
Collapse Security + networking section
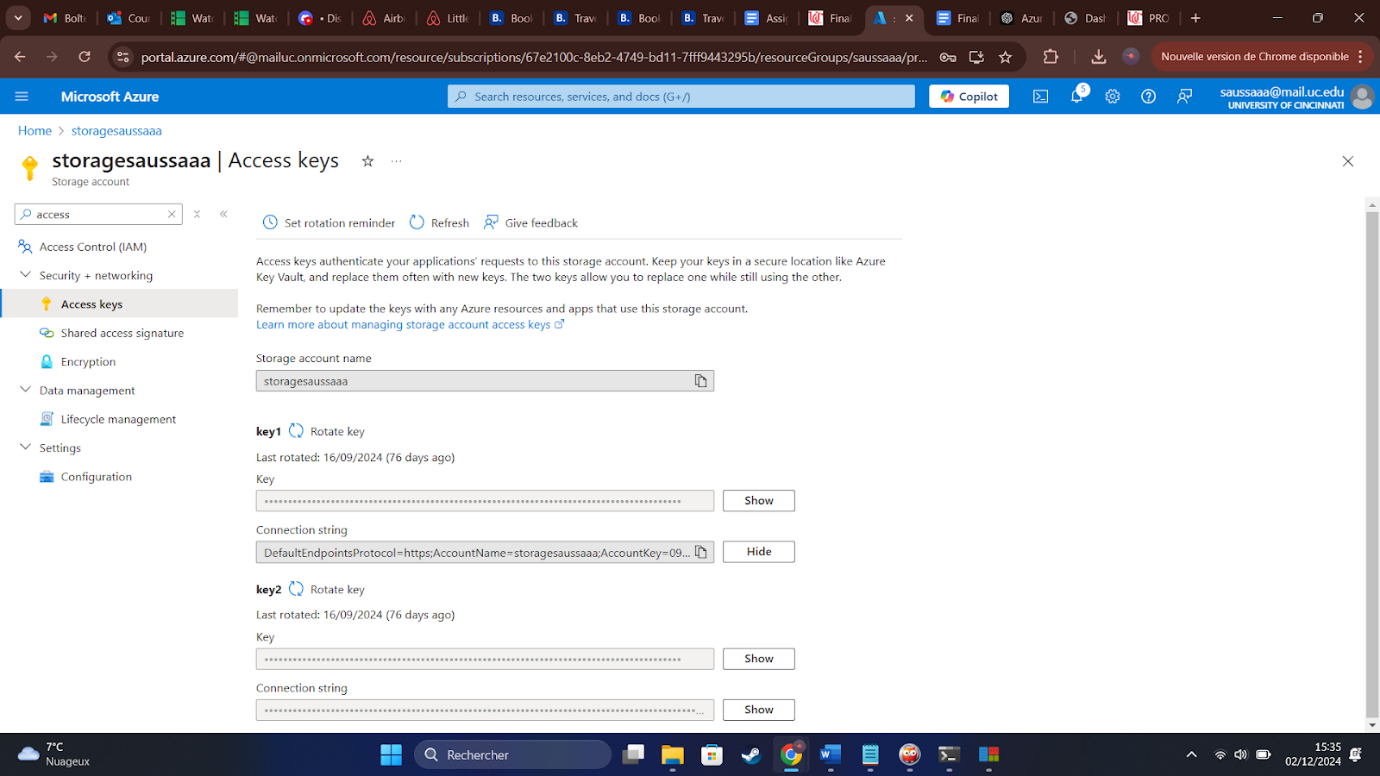[x=26, y=275]
